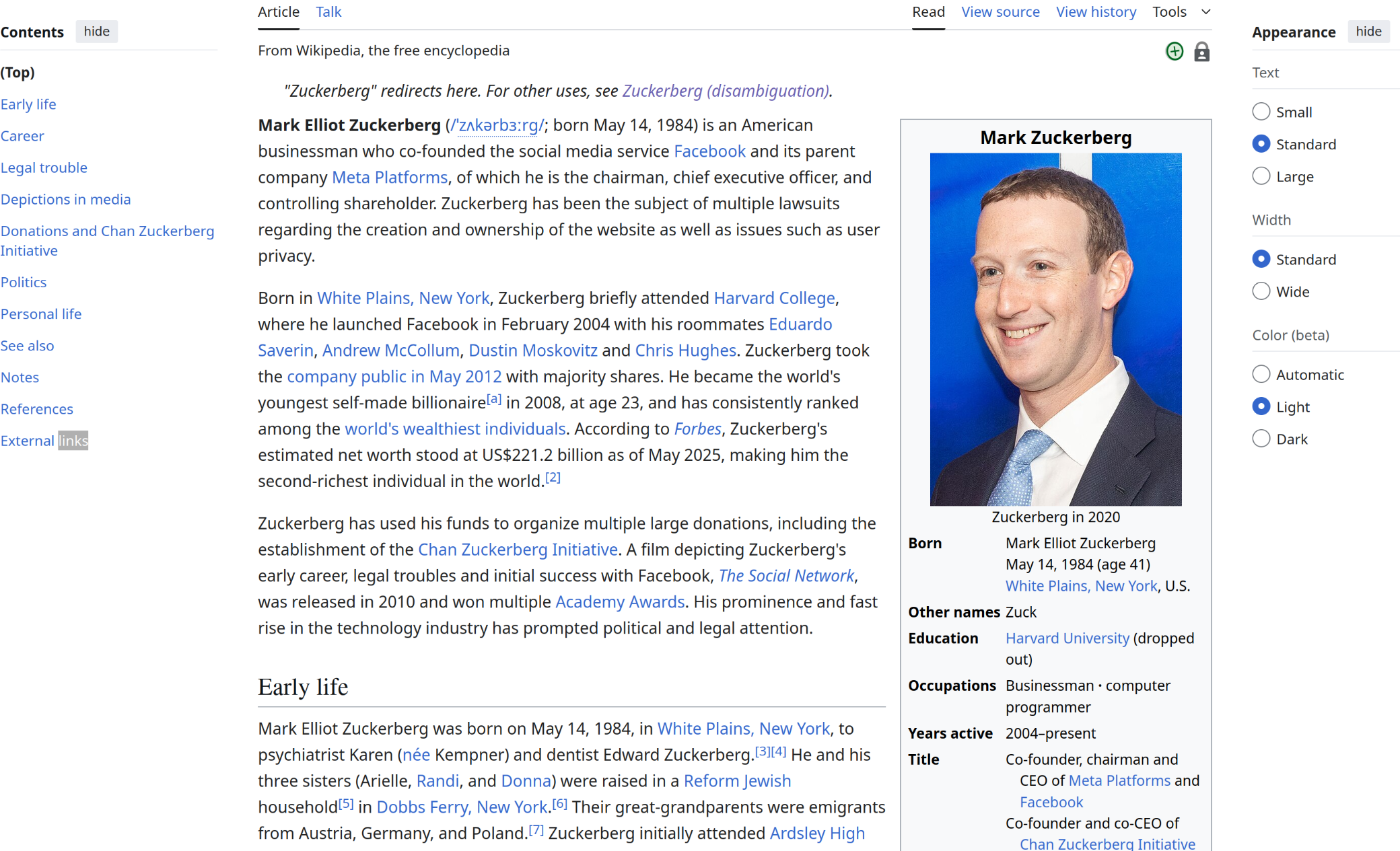The image size is (1400, 851).
Task: Click the Early life section heading
Action: [303, 687]
